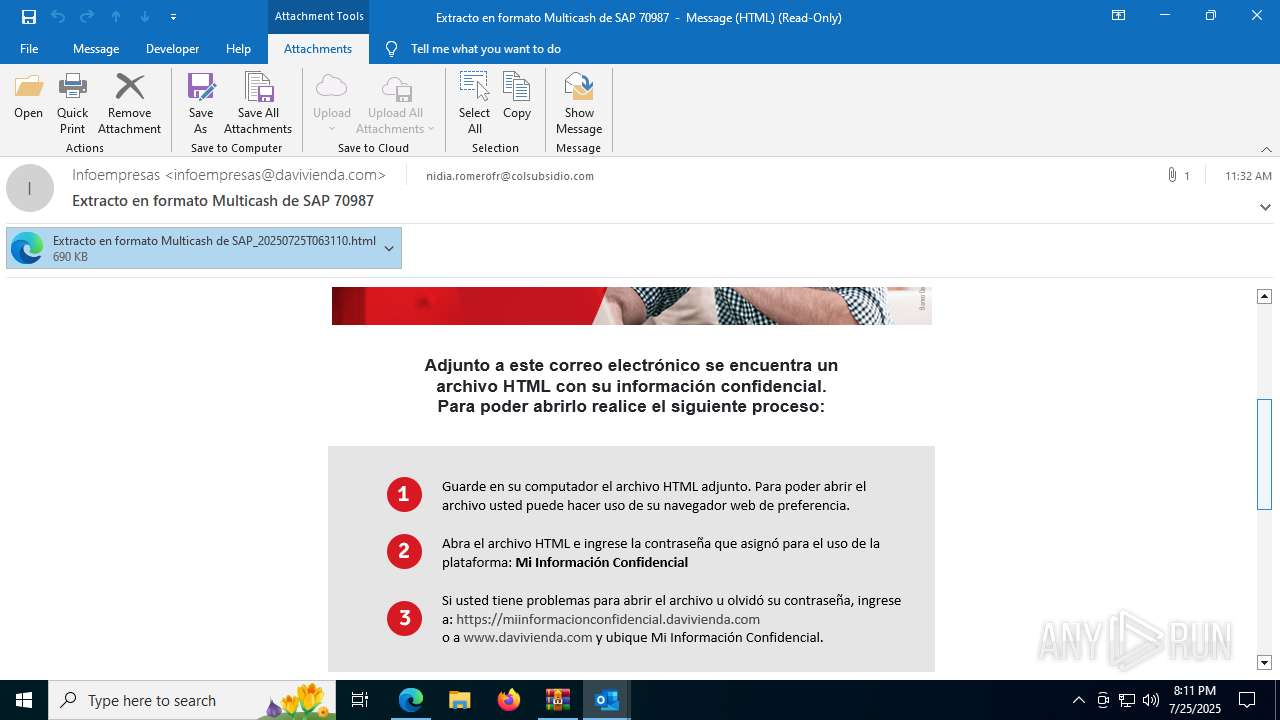Launch Microsoft Edge from taskbar
The image size is (1280, 720).
(411, 700)
